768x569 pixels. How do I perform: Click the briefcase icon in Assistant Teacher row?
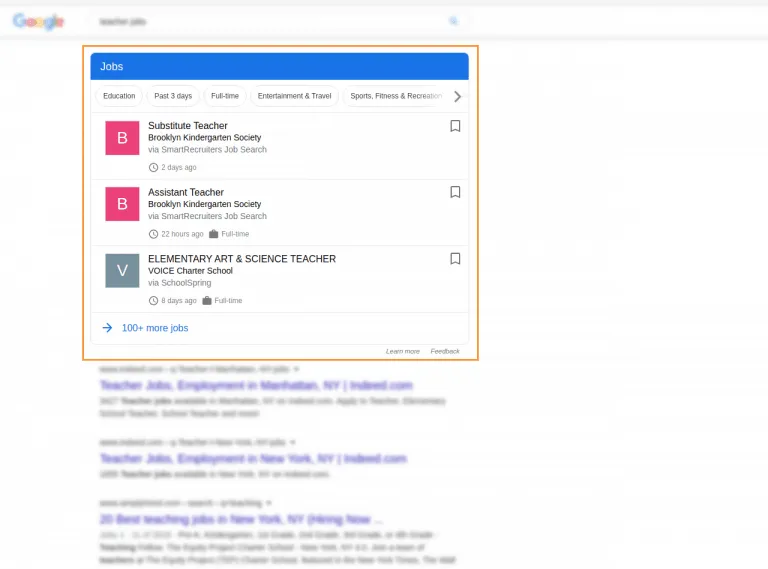pyautogui.click(x=214, y=234)
